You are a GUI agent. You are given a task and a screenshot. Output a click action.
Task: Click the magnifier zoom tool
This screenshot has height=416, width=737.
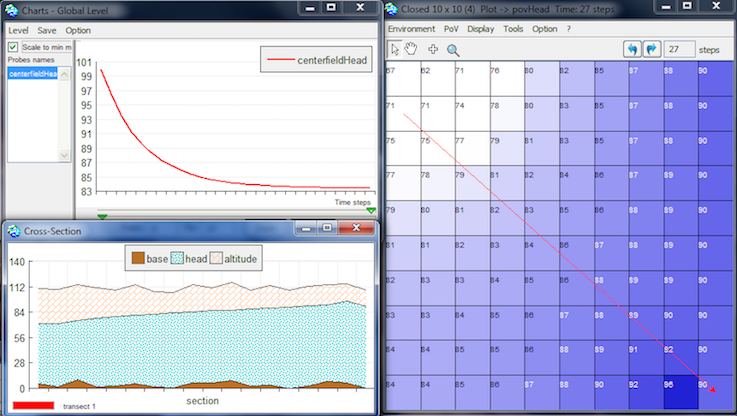[x=453, y=49]
